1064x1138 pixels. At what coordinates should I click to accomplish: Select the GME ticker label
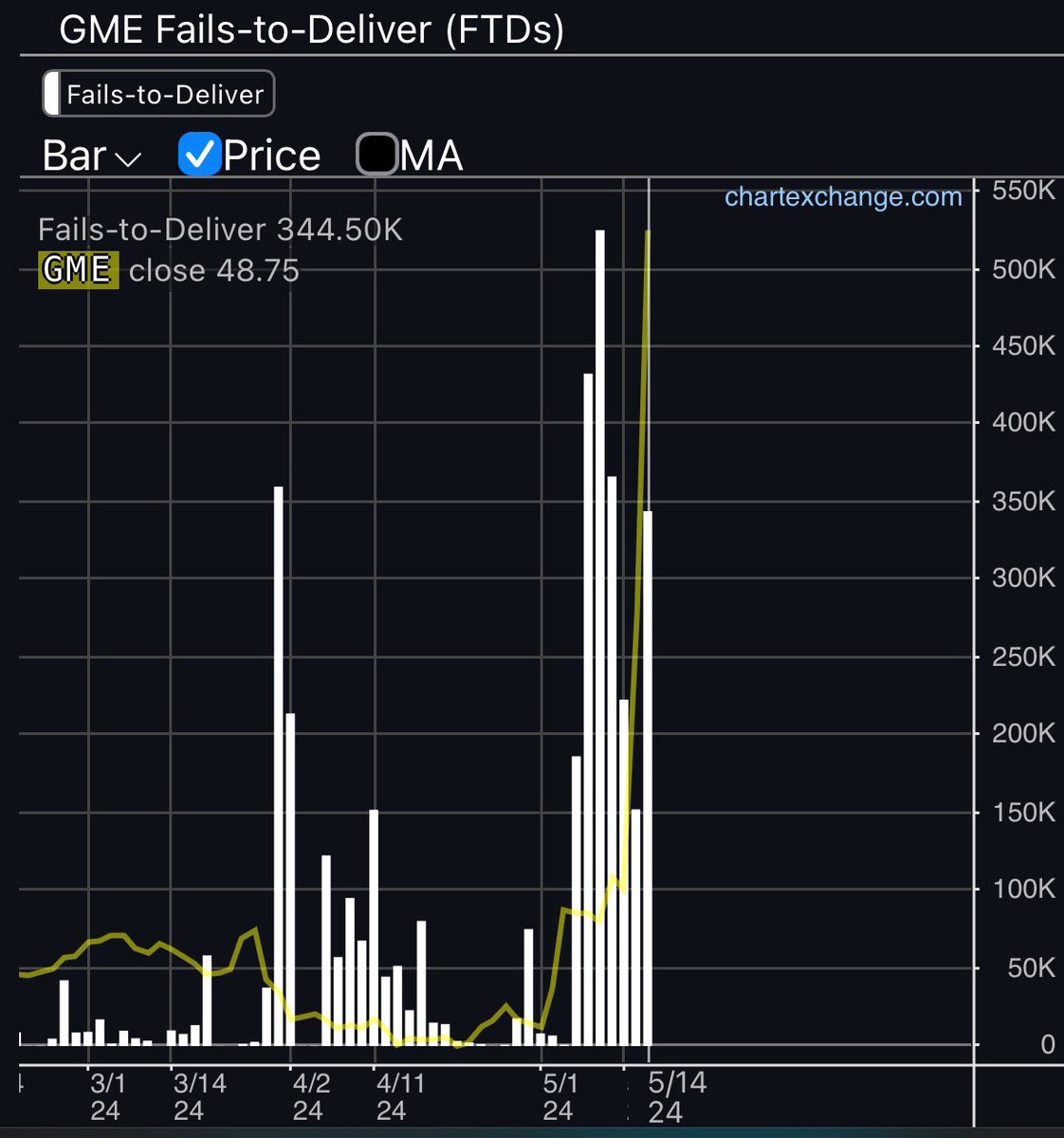point(79,270)
